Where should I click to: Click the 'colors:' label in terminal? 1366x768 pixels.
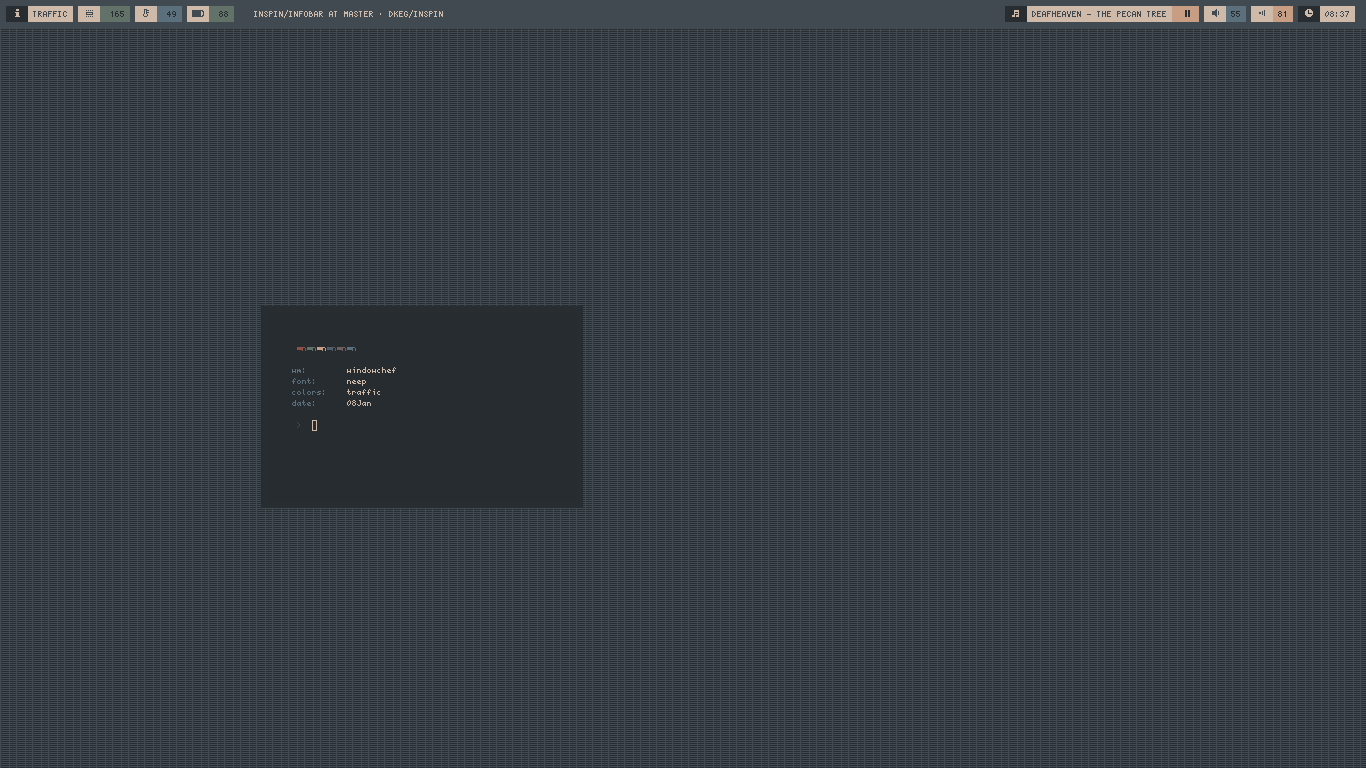pos(308,392)
